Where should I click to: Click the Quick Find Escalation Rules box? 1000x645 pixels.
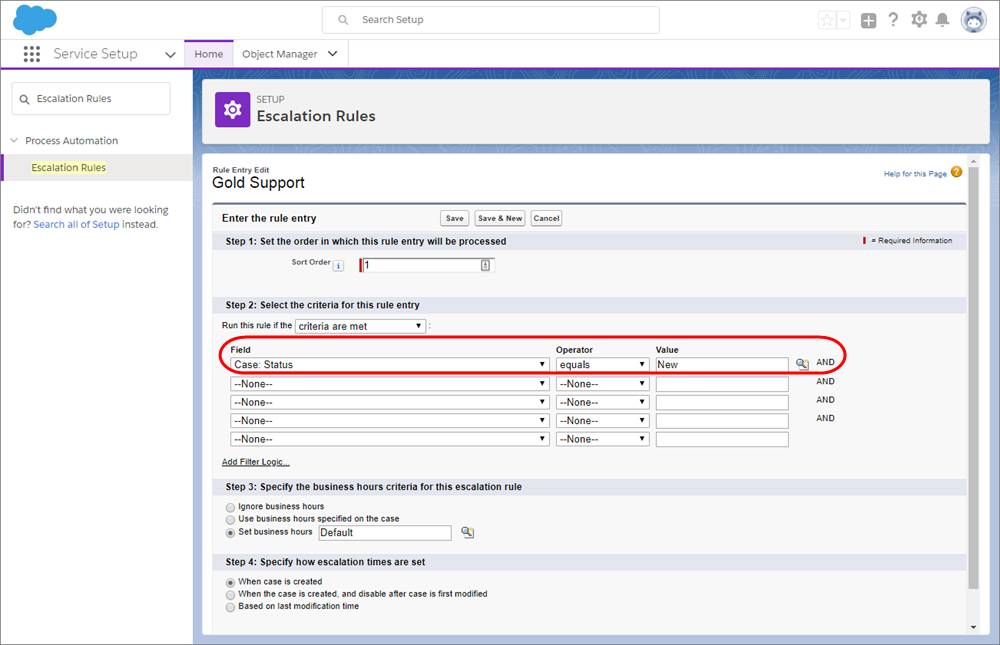(x=91, y=99)
